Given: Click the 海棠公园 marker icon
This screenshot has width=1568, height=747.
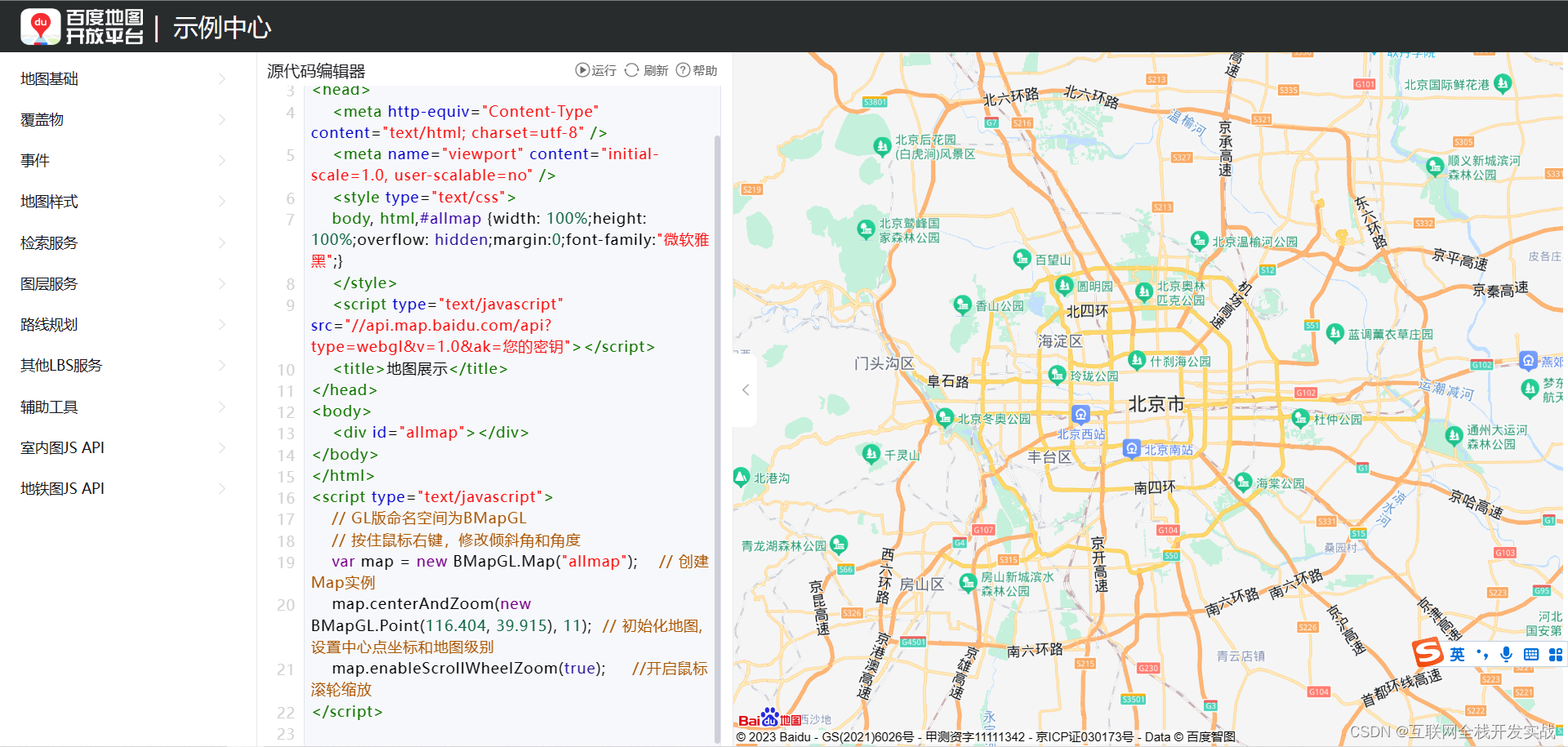Looking at the screenshot, I should click(x=1242, y=482).
